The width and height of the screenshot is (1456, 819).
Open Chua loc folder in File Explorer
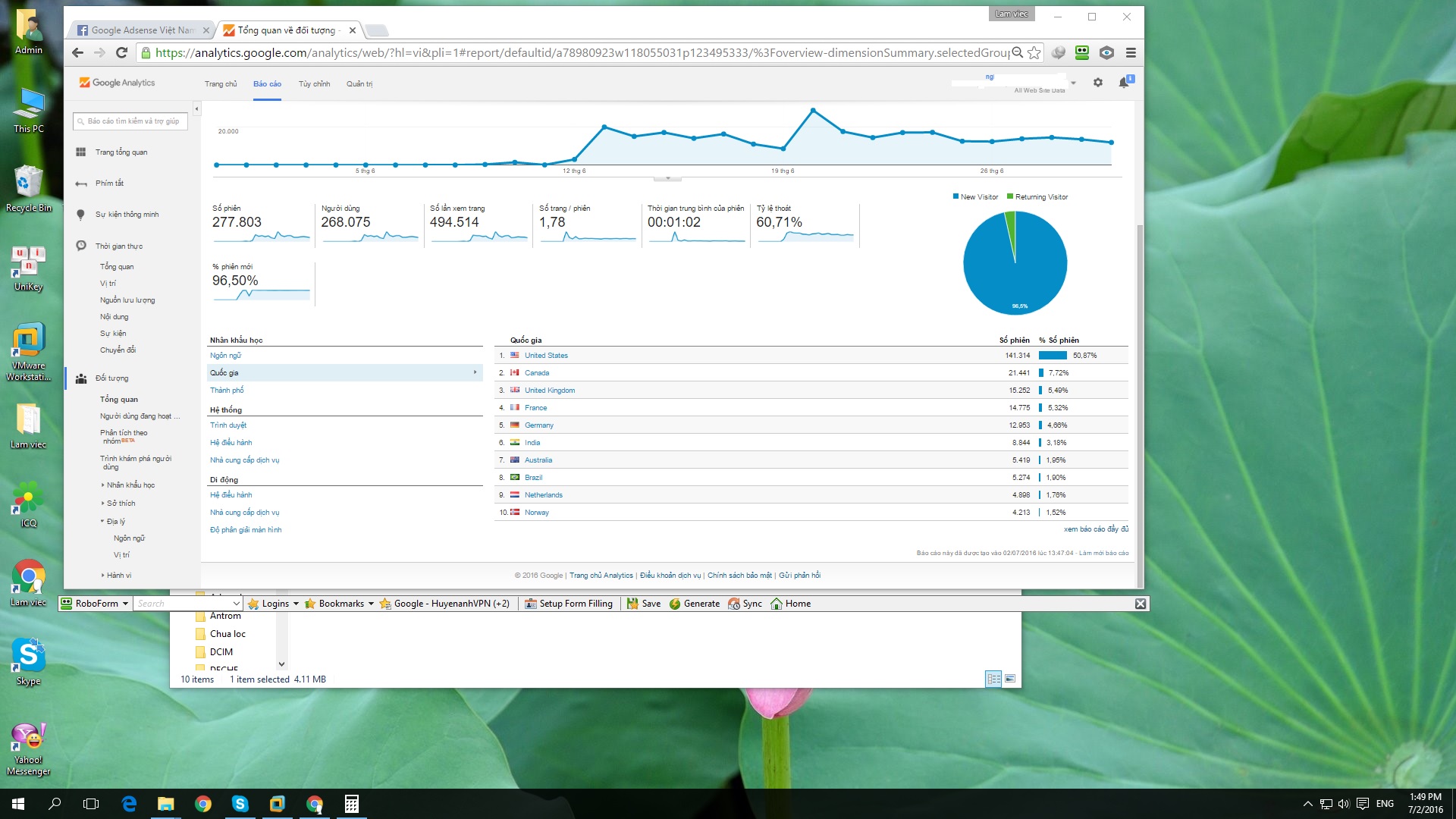227,634
